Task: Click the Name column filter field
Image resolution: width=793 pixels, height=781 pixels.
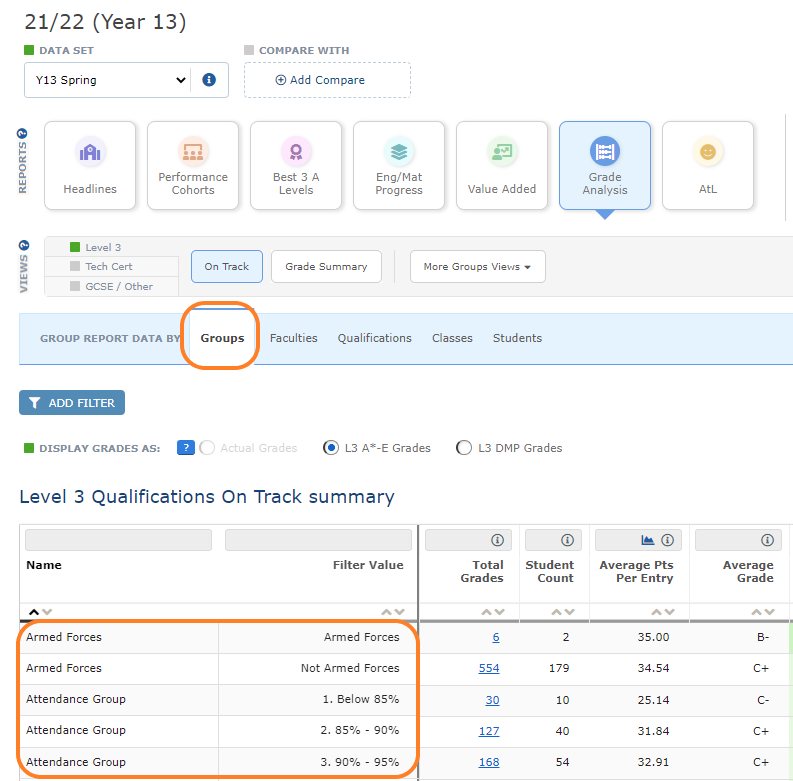Action: coord(119,540)
